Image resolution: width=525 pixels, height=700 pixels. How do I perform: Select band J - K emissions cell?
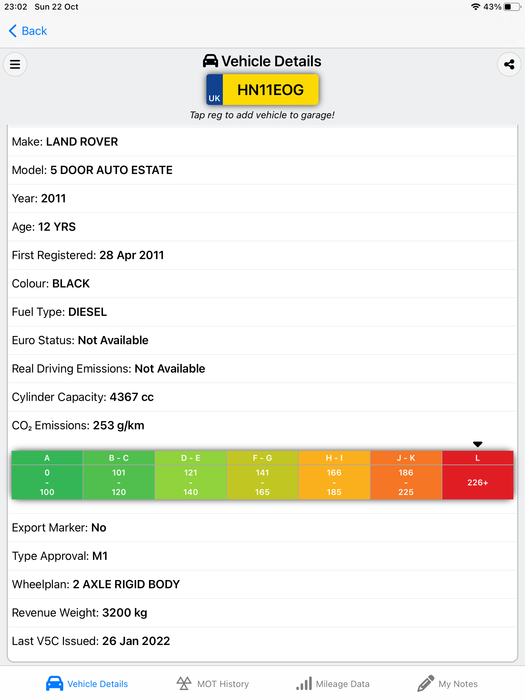(406, 475)
